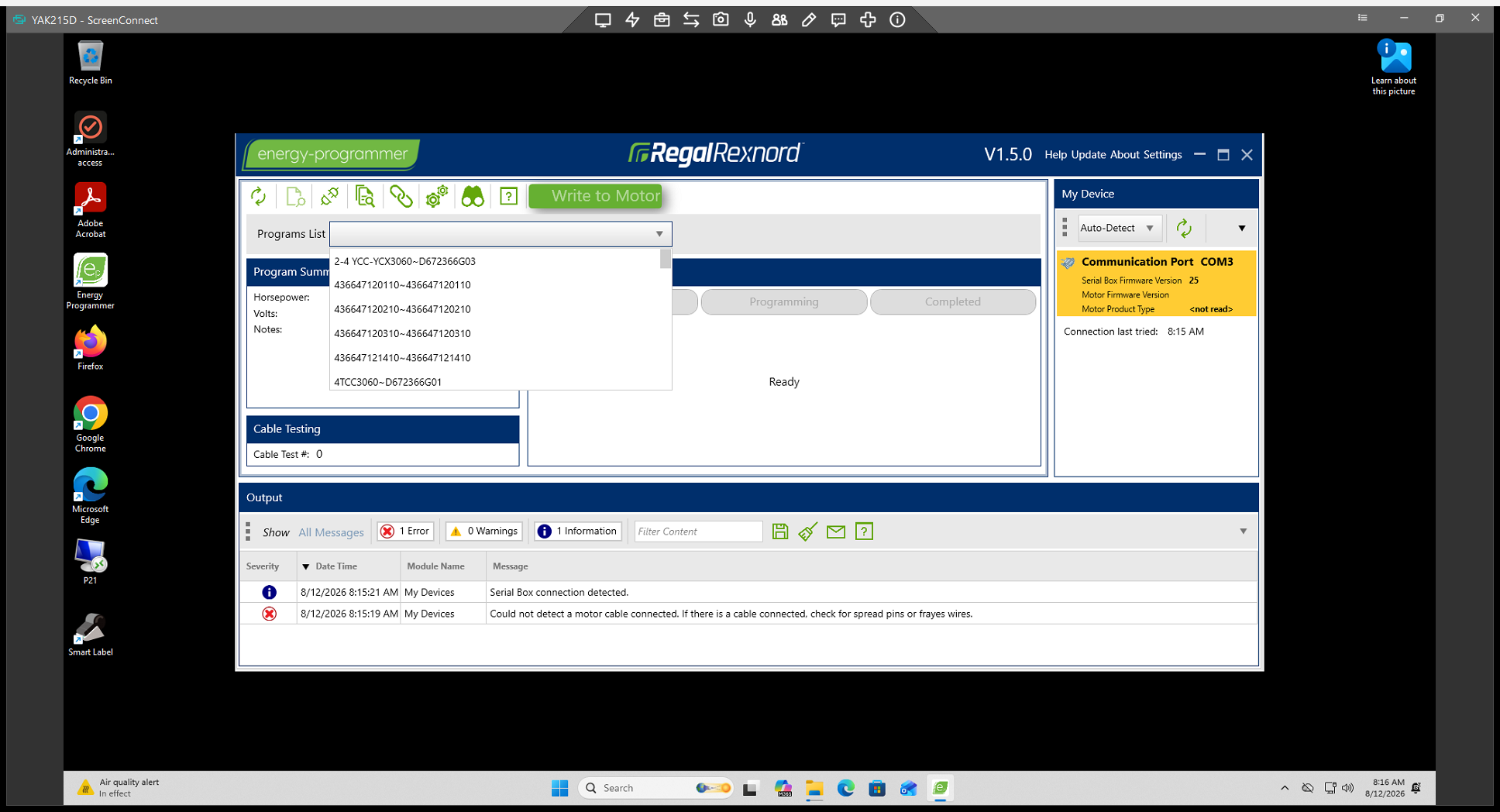Click the error severity icon in second row

269,614
